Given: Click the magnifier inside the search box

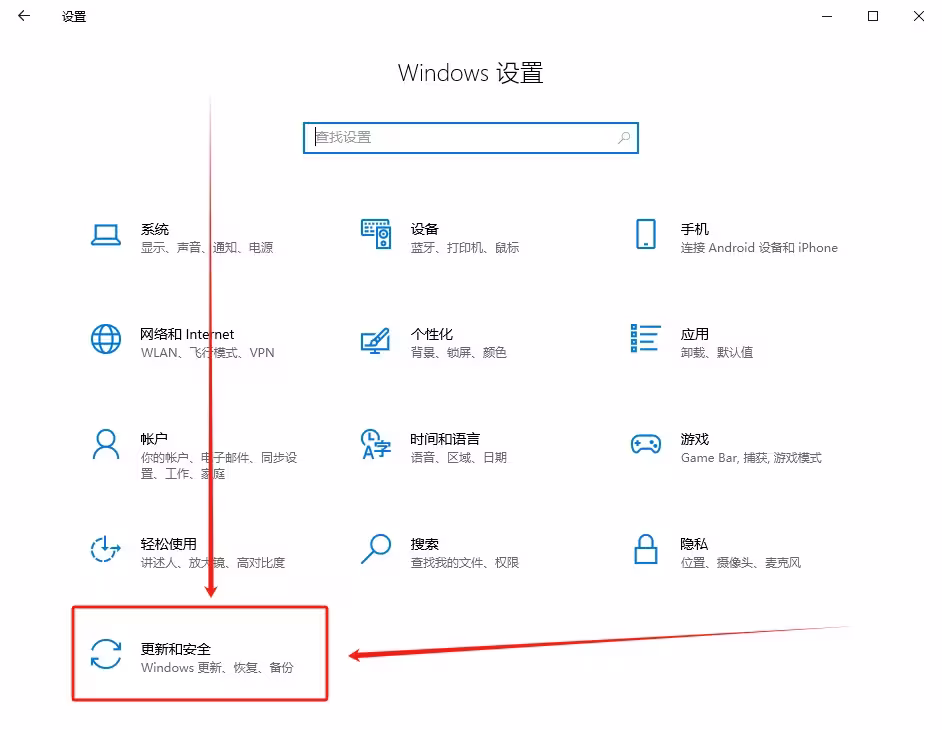Looking at the screenshot, I should coord(624,138).
